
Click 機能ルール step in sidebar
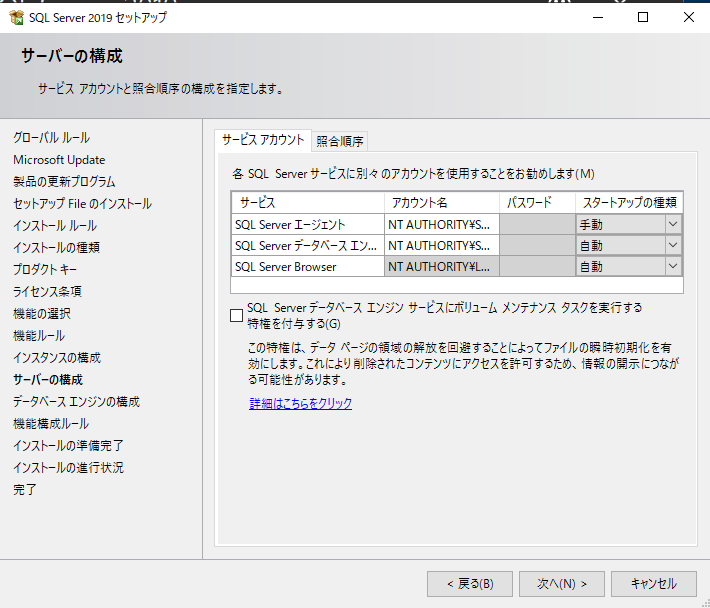pos(38,335)
